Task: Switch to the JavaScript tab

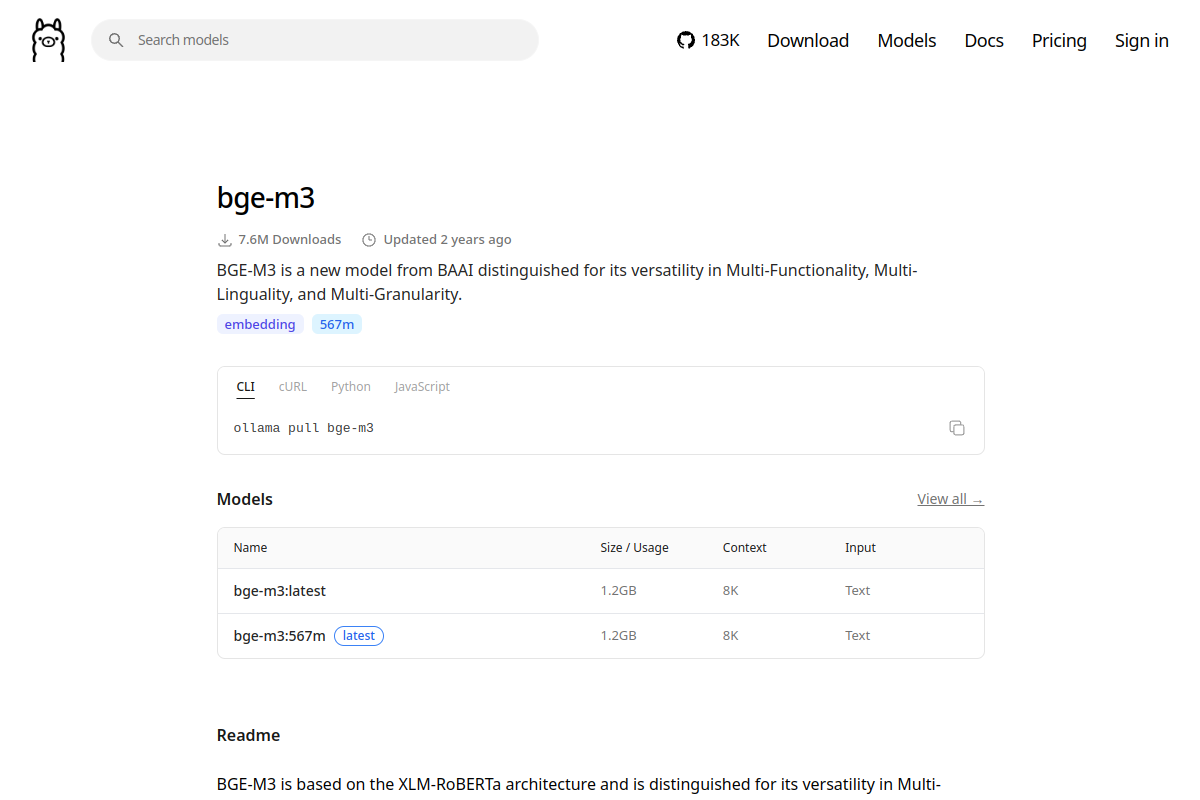Action: coord(422,387)
